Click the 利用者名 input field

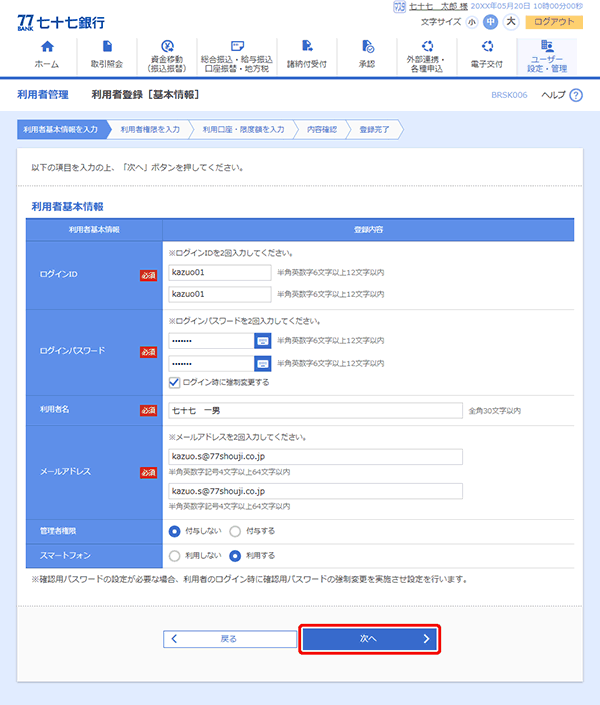(315, 411)
